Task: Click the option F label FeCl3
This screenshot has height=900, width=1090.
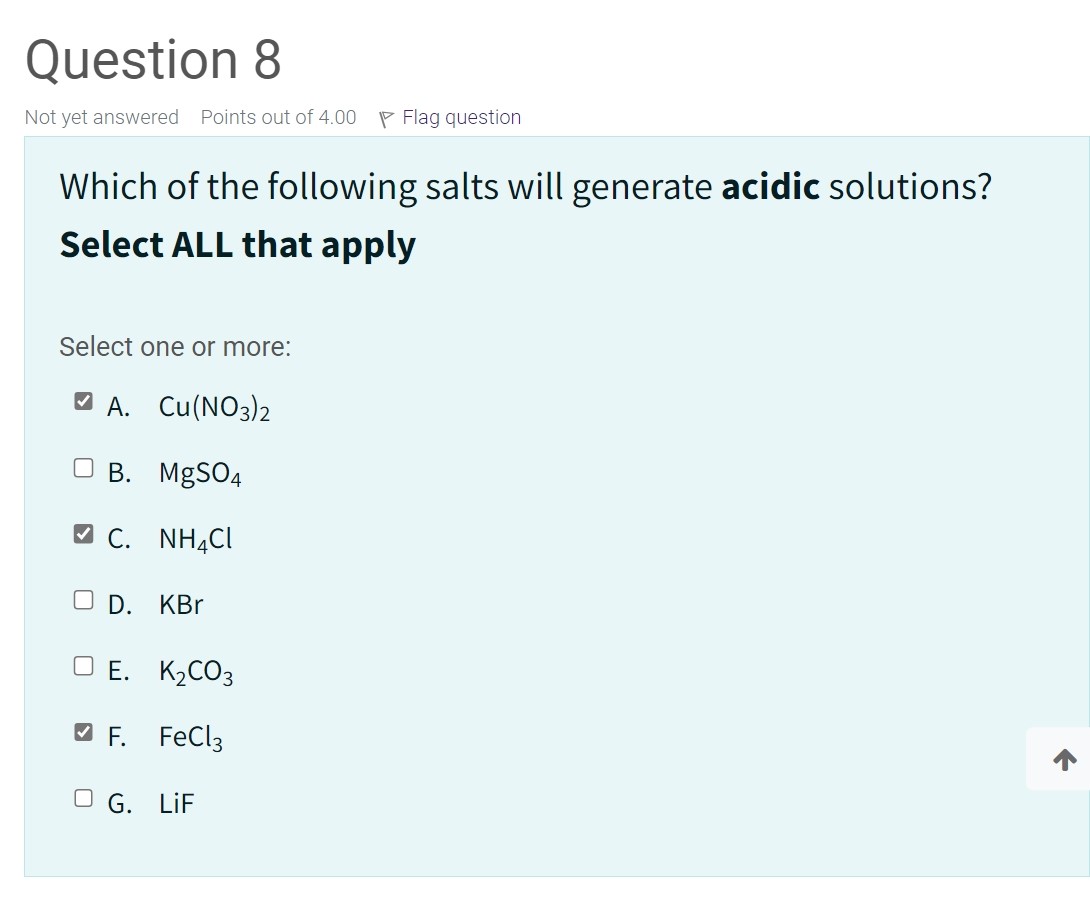Action: (190, 736)
